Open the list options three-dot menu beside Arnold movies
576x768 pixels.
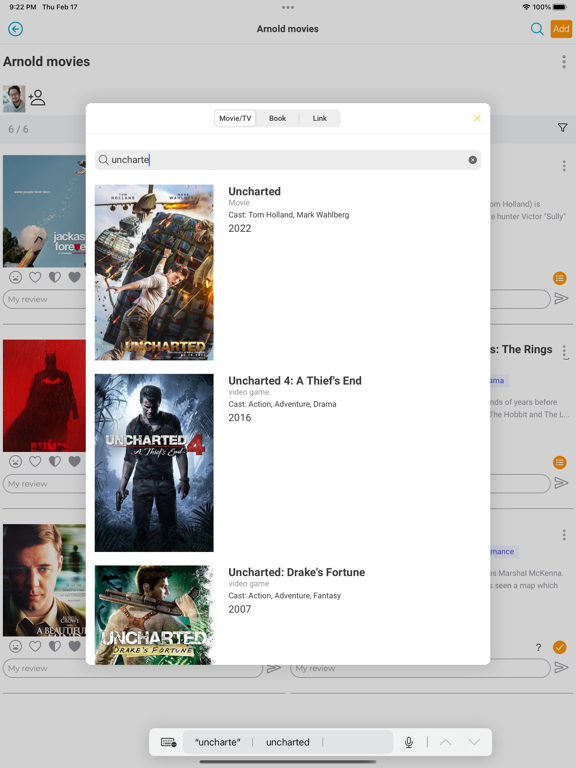click(564, 62)
